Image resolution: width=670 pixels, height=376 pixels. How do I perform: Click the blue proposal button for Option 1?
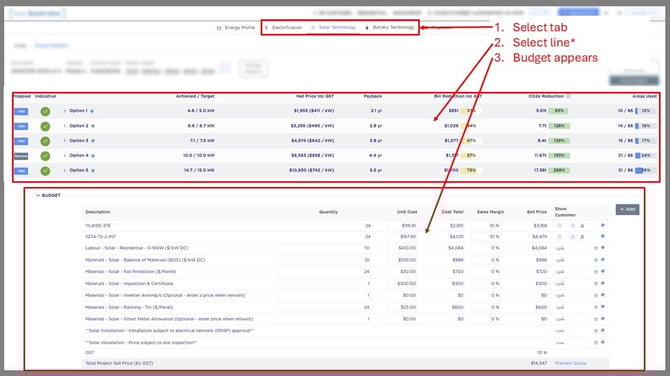[21, 111]
